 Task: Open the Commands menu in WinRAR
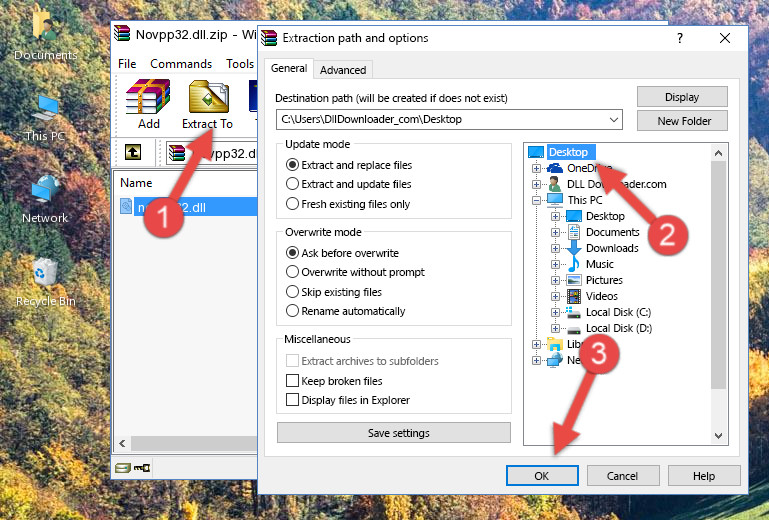coord(181,64)
